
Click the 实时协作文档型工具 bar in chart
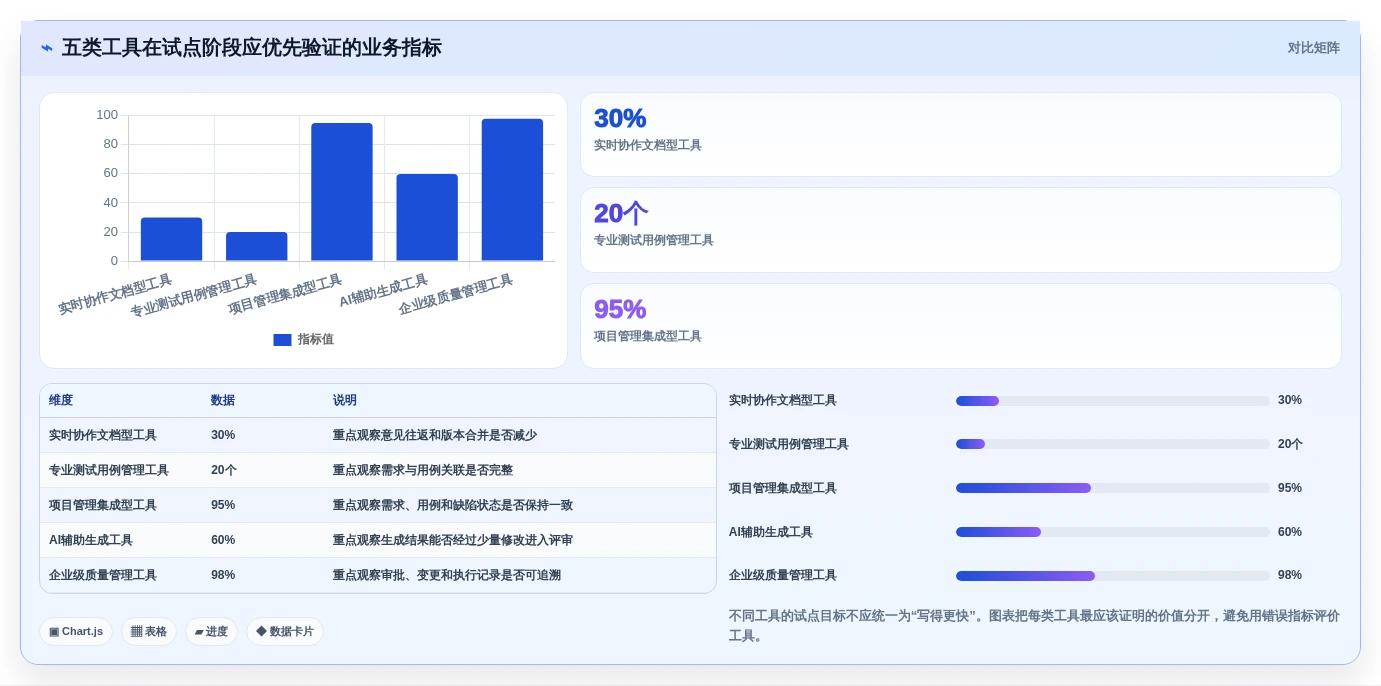[171, 240]
